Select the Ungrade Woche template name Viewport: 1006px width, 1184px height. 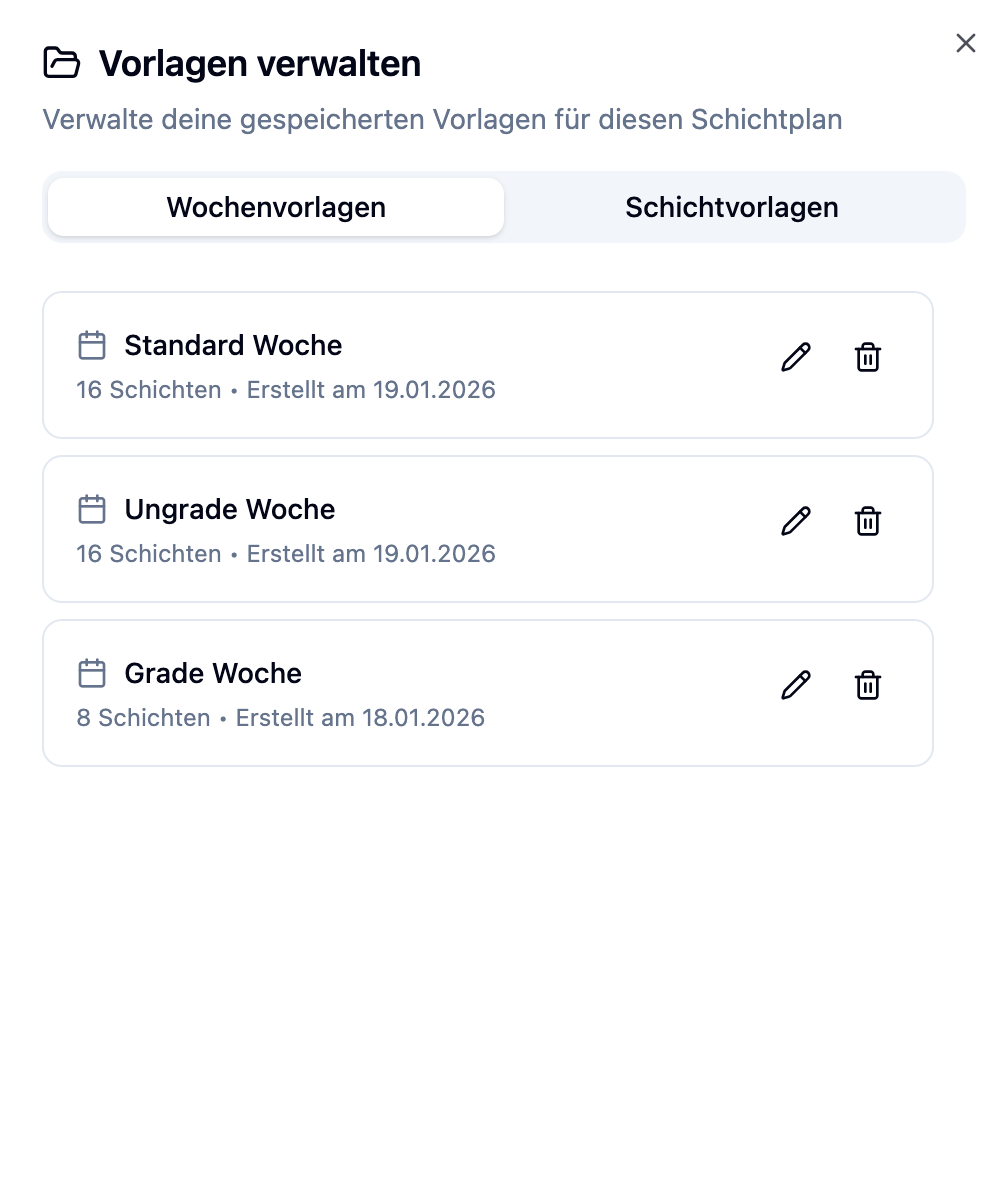pyautogui.click(x=229, y=510)
